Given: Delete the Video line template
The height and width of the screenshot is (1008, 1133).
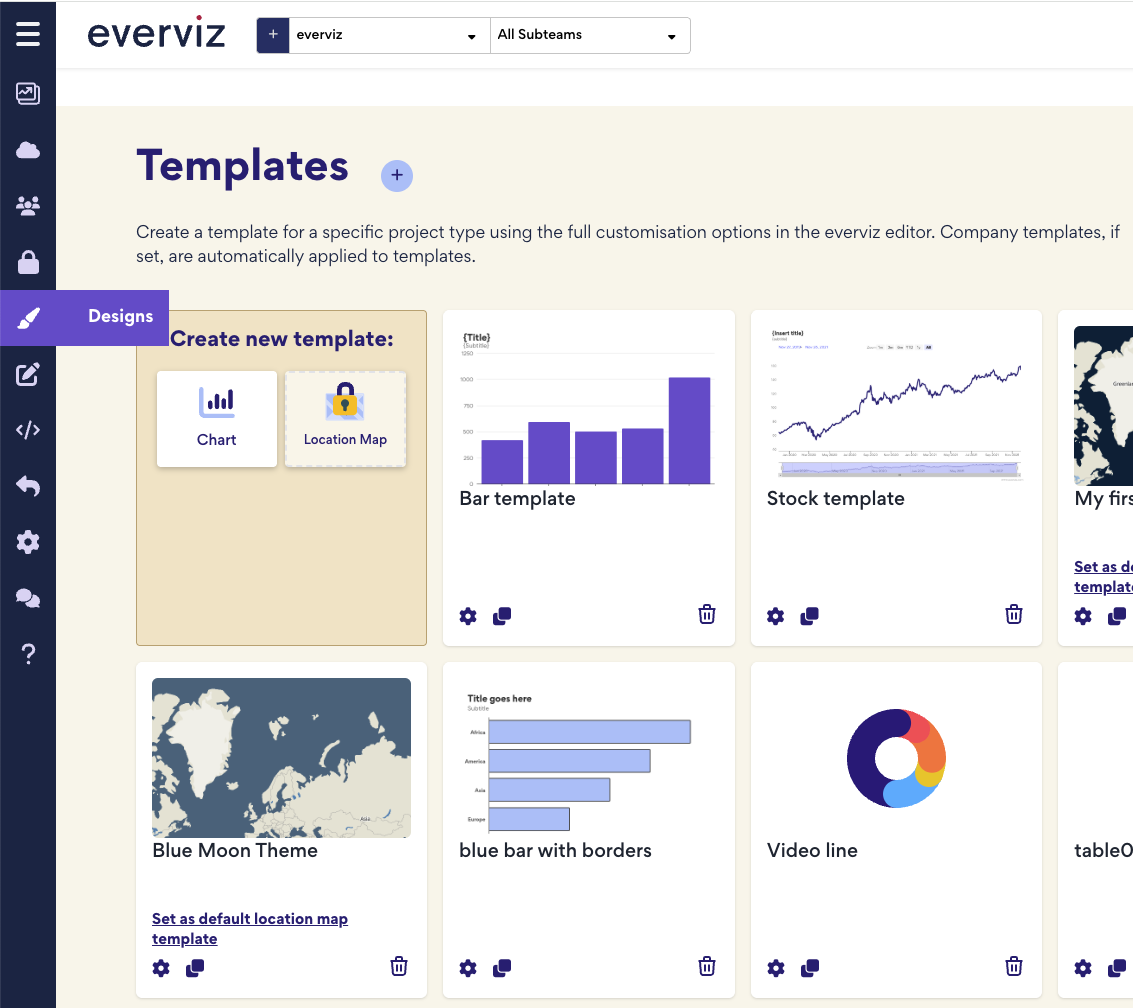Looking at the screenshot, I should click(1014, 967).
